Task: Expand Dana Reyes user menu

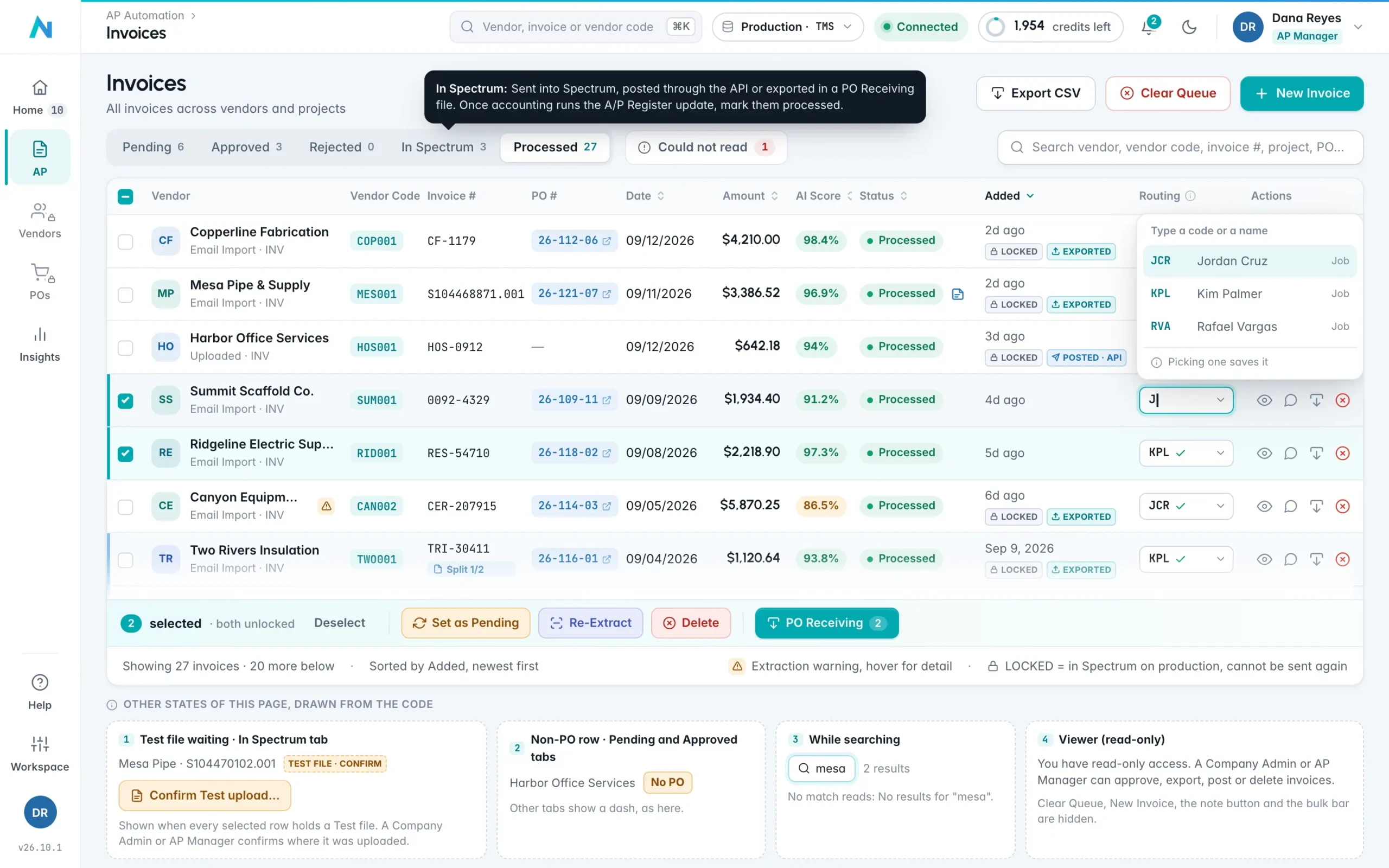Action: (x=1358, y=27)
